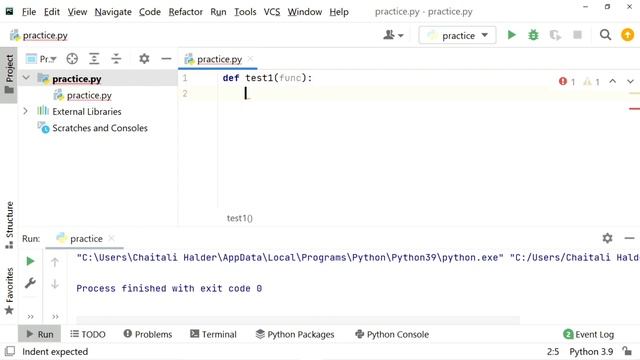Toggle the Structure side tool tab
640x360 pixels.
(9, 224)
